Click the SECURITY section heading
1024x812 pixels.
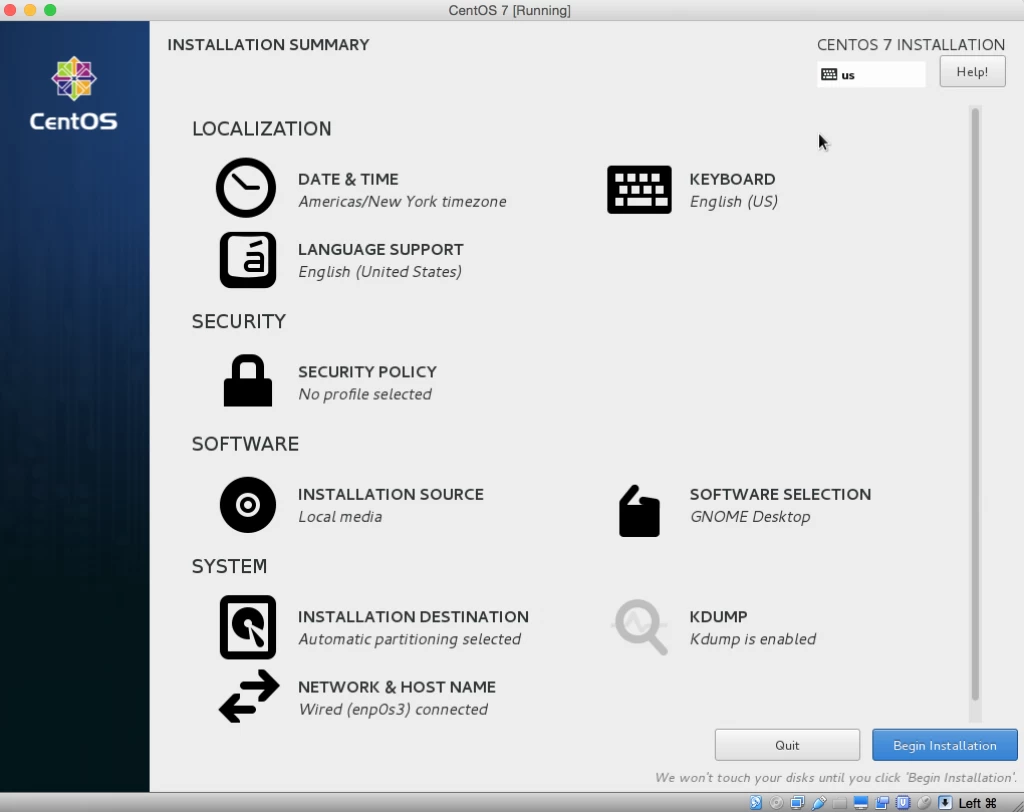[238, 321]
